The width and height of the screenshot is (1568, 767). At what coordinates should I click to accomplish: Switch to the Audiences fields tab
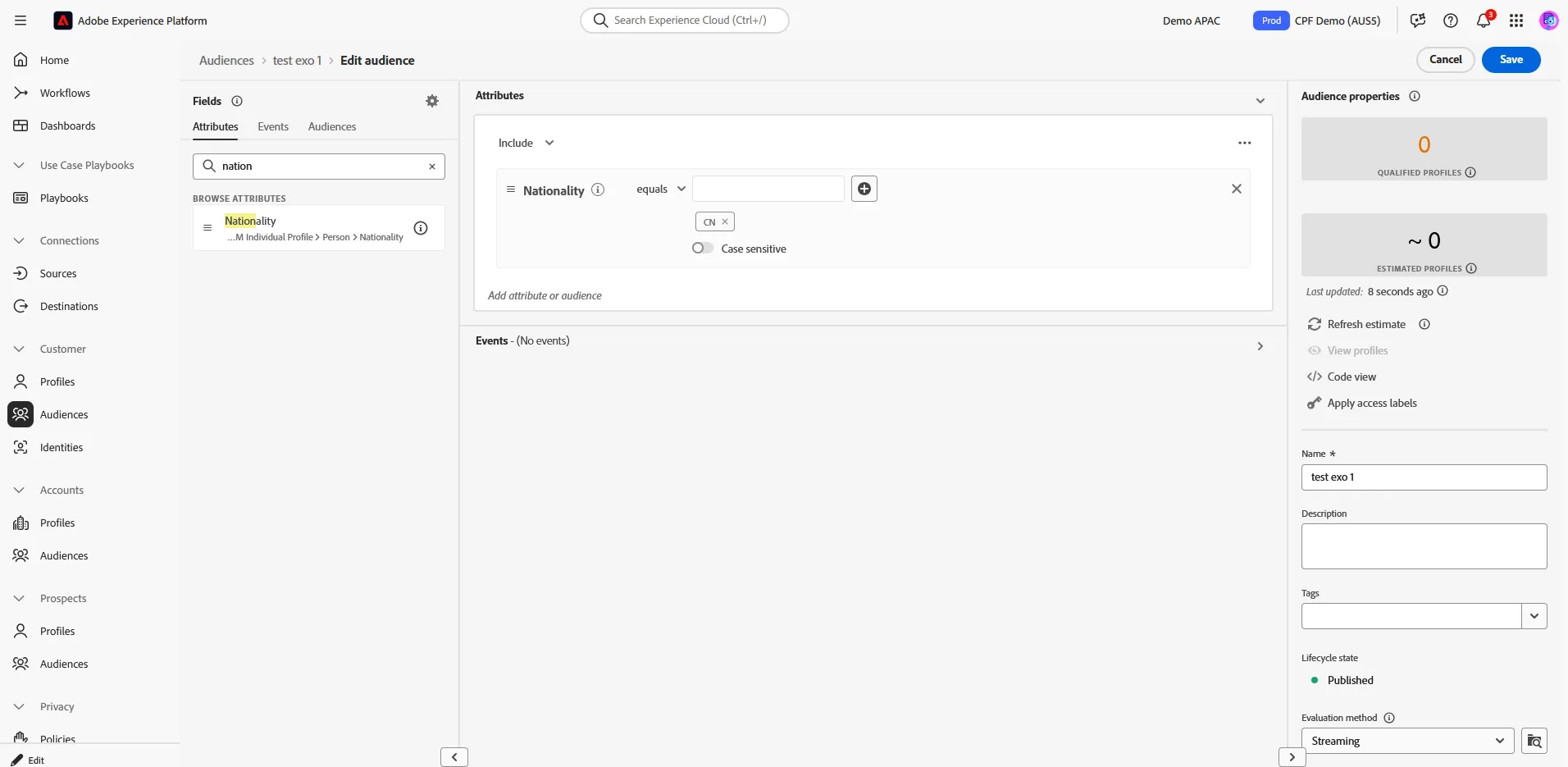coord(332,126)
